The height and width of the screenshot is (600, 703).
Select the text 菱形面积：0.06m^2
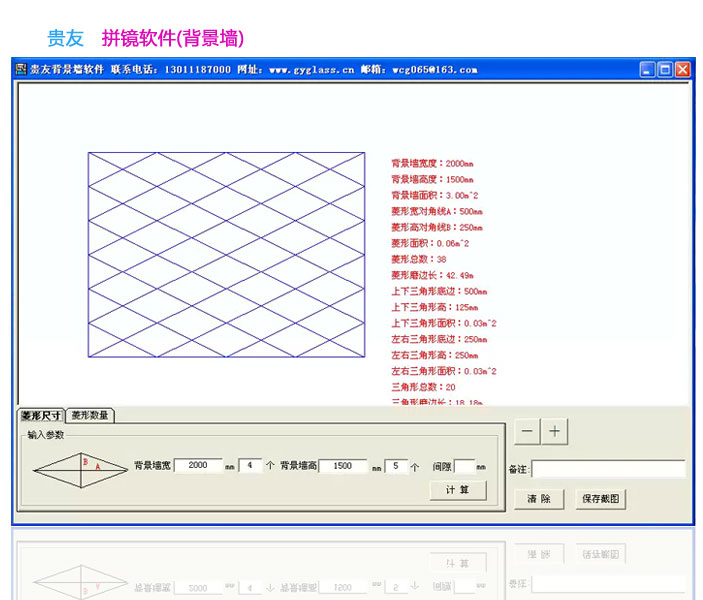430,243
